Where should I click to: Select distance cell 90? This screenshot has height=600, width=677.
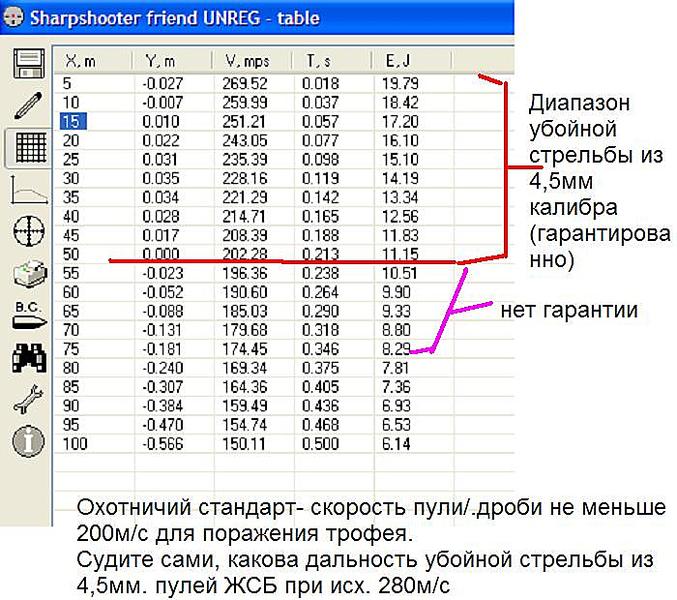coord(71,406)
